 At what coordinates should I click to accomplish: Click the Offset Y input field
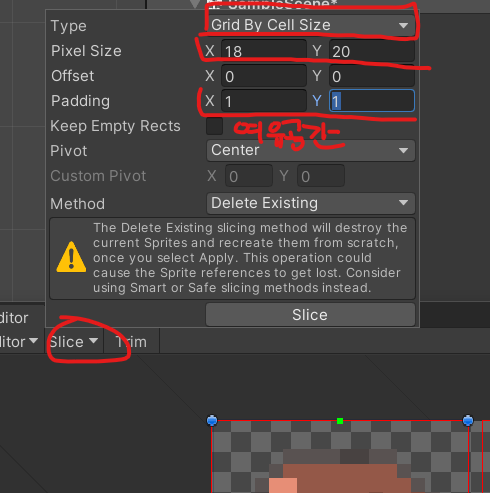[x=372, y=76]
